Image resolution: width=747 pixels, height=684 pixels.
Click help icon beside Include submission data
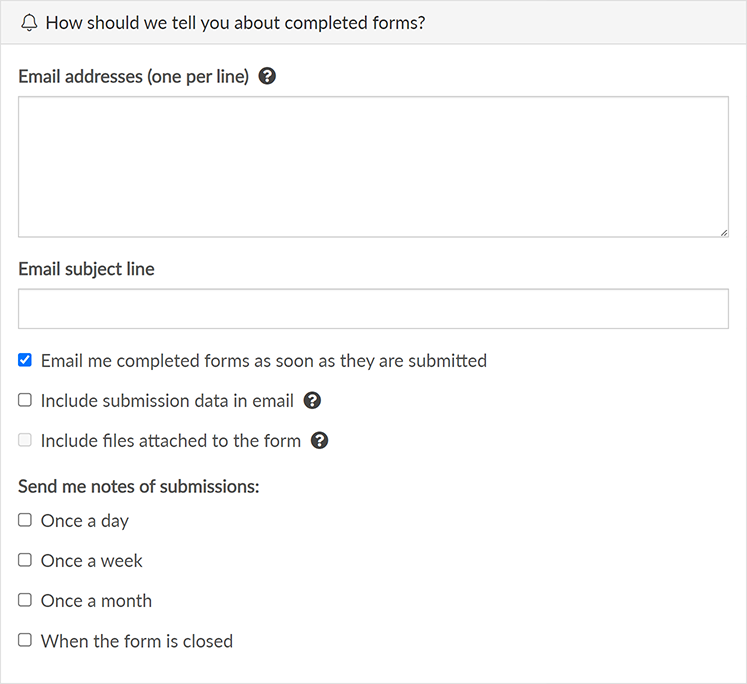(312, 401)
